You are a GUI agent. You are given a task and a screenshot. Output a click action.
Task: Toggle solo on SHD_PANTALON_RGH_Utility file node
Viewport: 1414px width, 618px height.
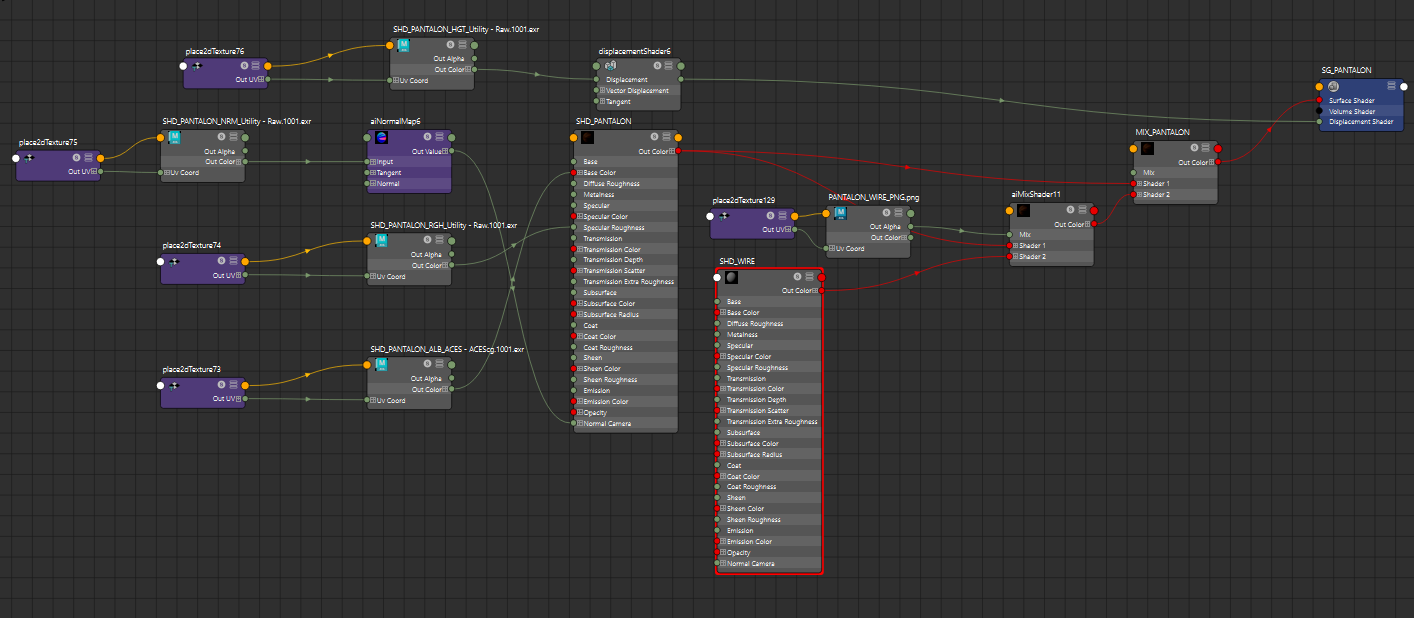click(x=426, y=242)
